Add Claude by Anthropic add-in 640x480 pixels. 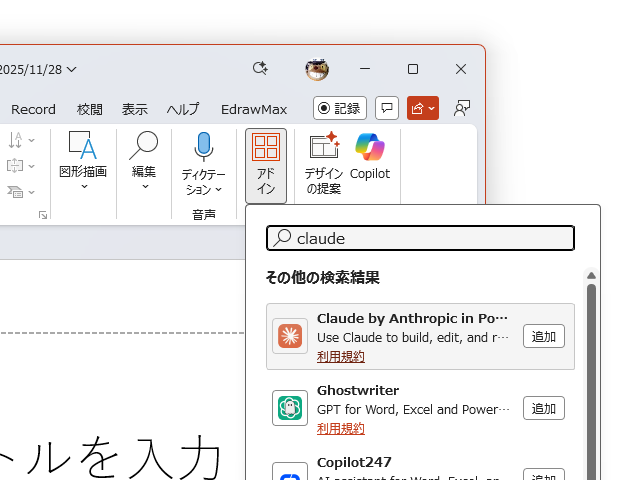tap(544, 336)
